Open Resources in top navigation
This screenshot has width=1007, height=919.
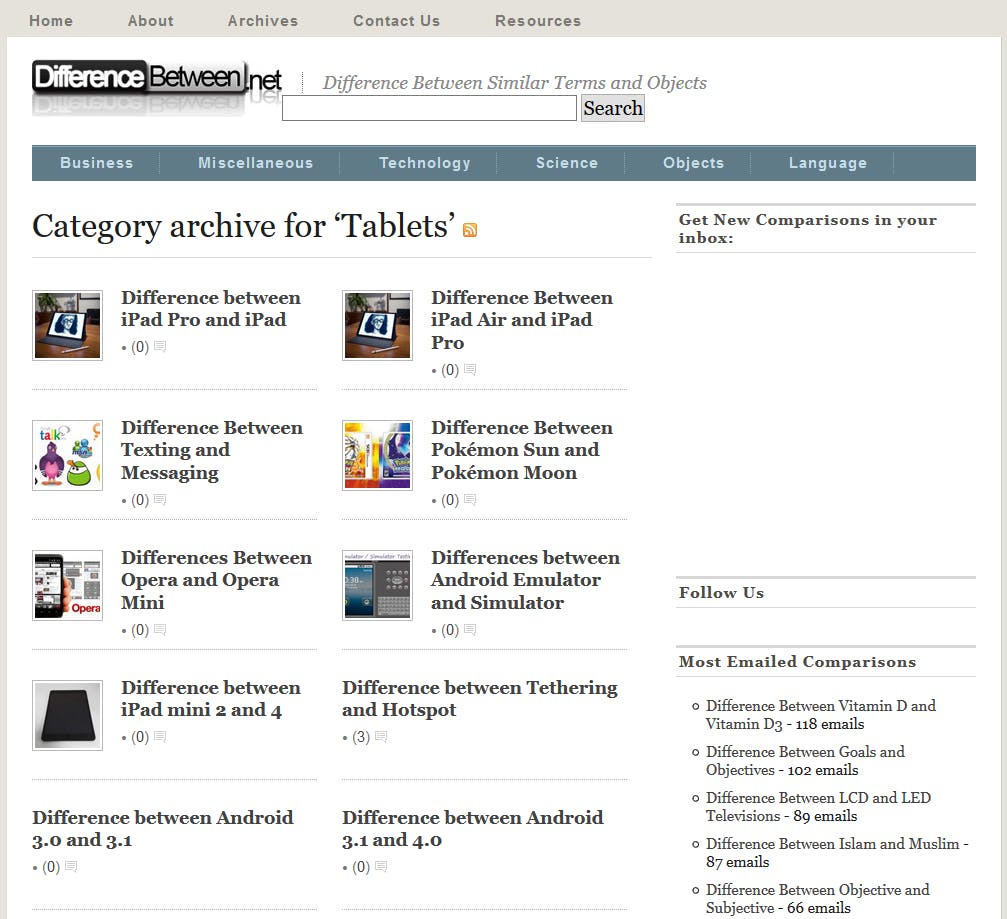tap(538, 21)
